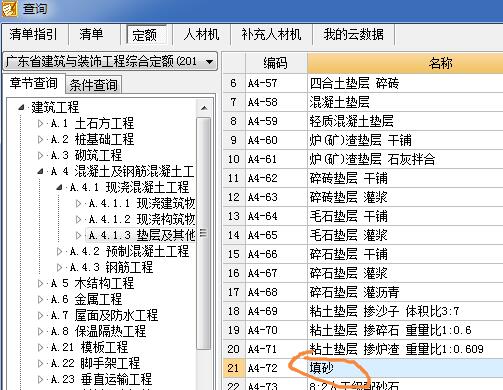Select tree item A.3 砌筑工程
This screenshot has width=503, height=390.
click(x=86, y=155)
